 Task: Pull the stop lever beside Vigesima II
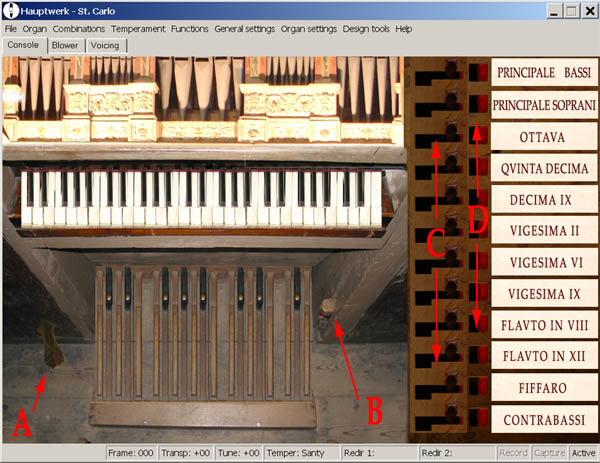tap(438, 231)
